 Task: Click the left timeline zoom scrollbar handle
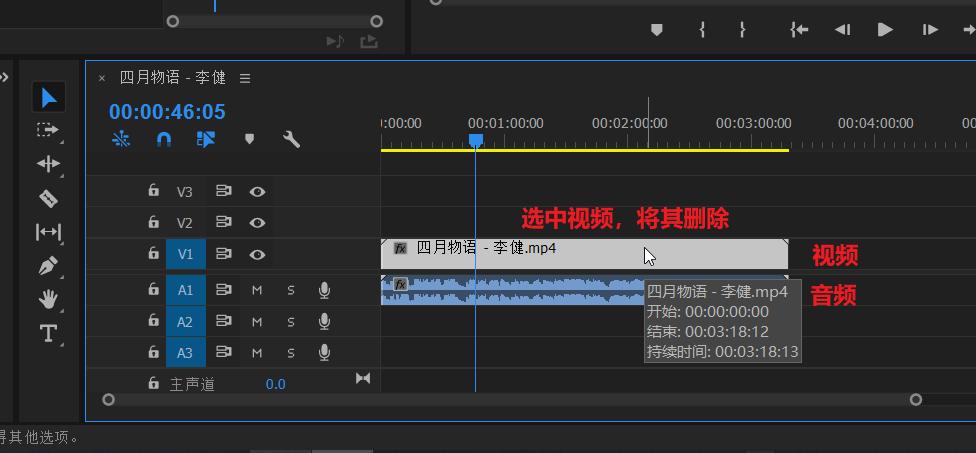pyautogui.click(x=108, y=399)
